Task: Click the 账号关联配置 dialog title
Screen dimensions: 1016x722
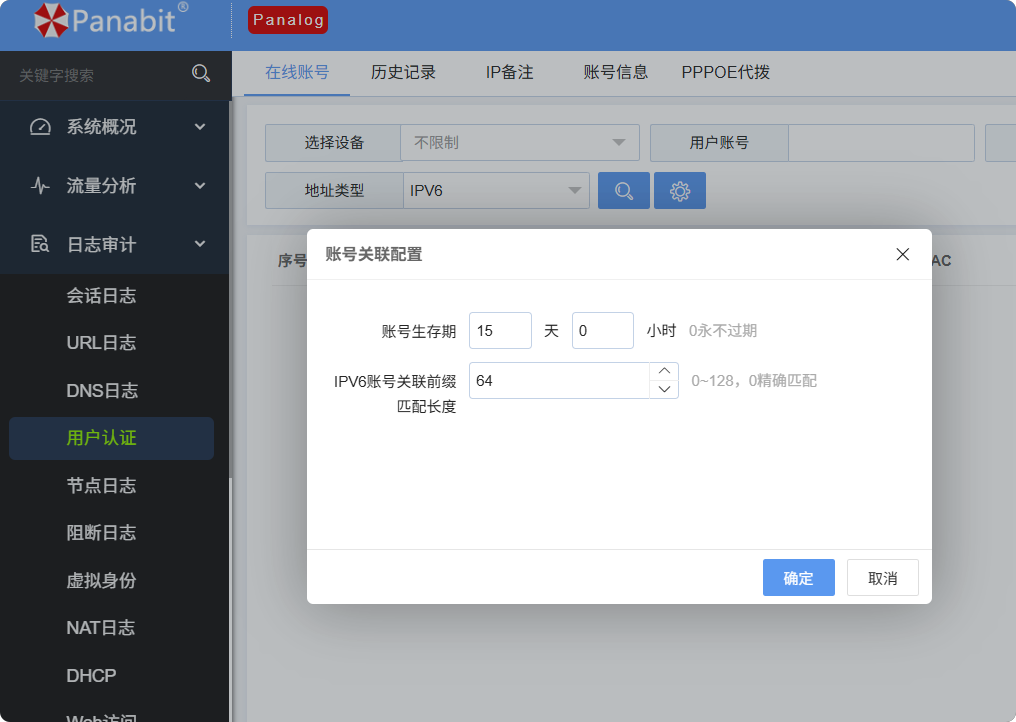Action: (373, 254)
